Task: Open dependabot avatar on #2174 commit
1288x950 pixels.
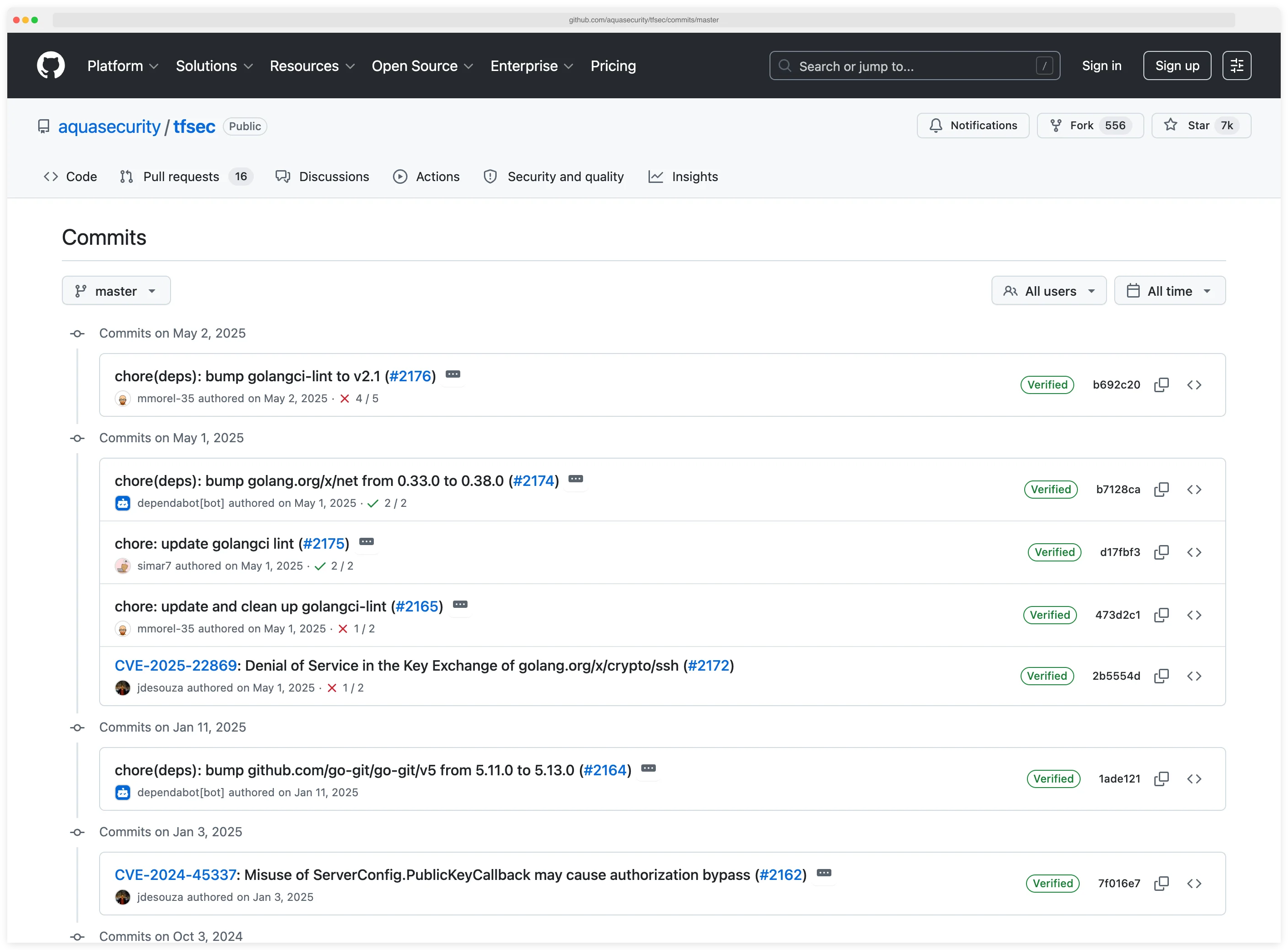Action: 122,503
